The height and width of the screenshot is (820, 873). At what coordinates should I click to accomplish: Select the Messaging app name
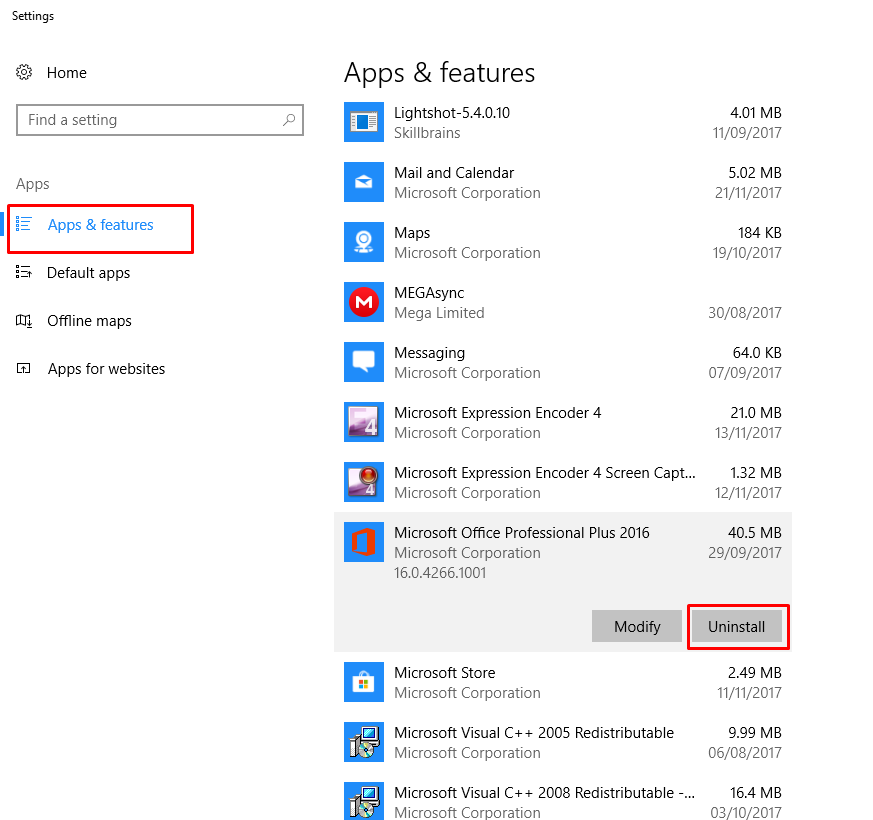click(x=429, y=353)
